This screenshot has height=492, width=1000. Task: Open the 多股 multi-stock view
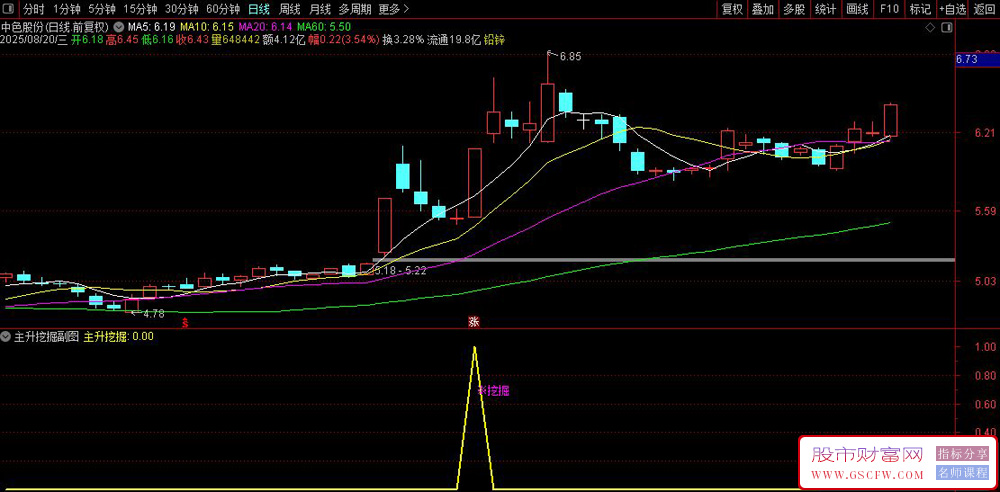794,9
